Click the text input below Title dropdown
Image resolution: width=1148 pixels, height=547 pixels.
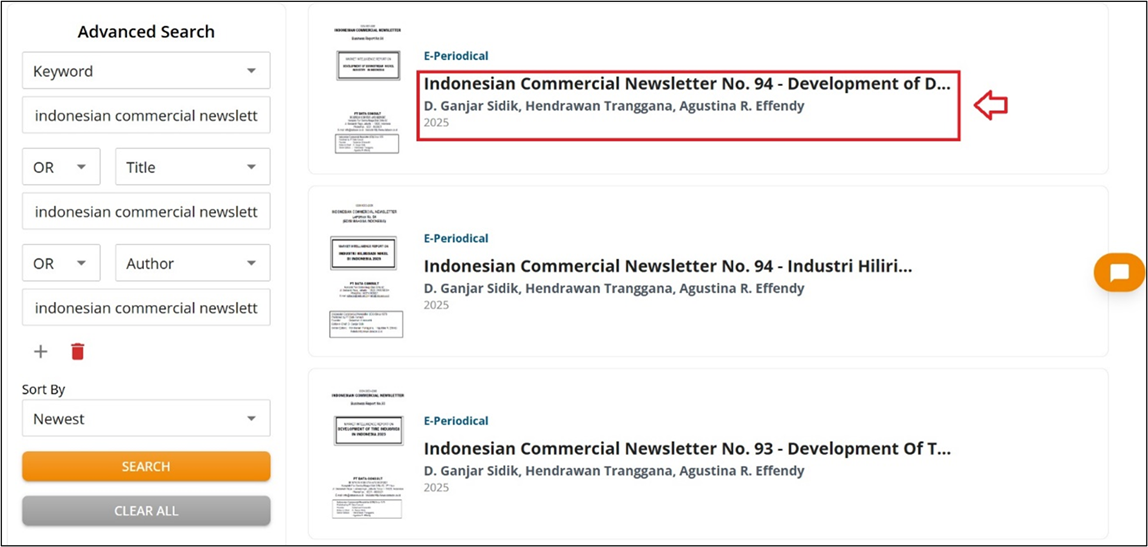(146, 211)
